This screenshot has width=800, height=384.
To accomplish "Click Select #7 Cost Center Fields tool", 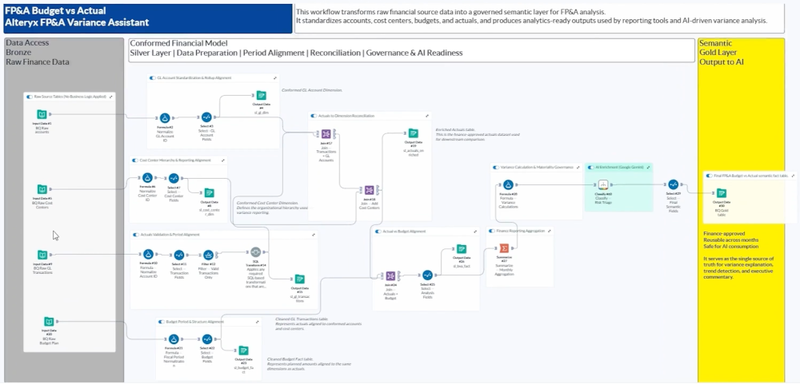I will [x=173, y=178].
